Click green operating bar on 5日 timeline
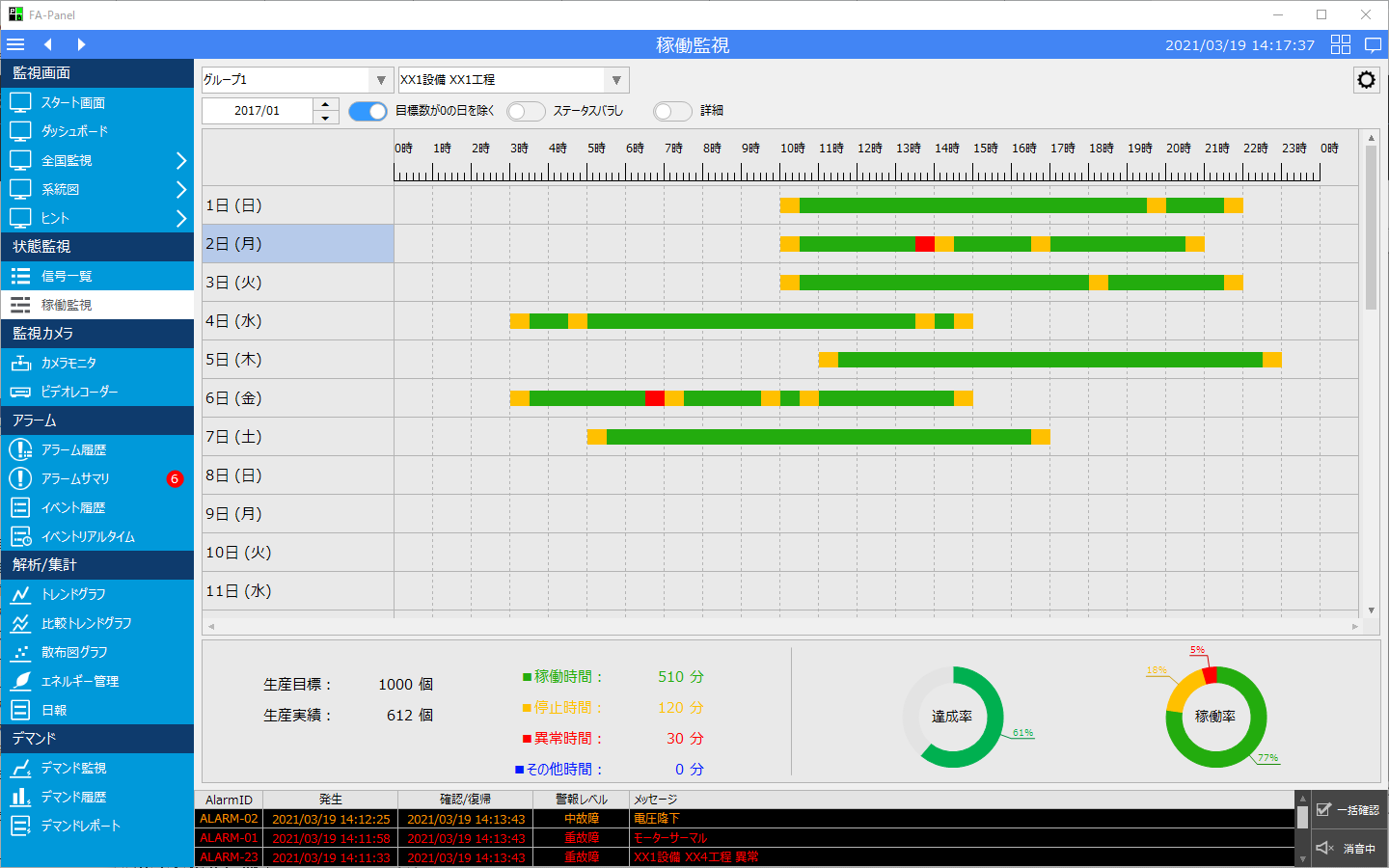This screenshot has width=1389, height=868. 1050,360
